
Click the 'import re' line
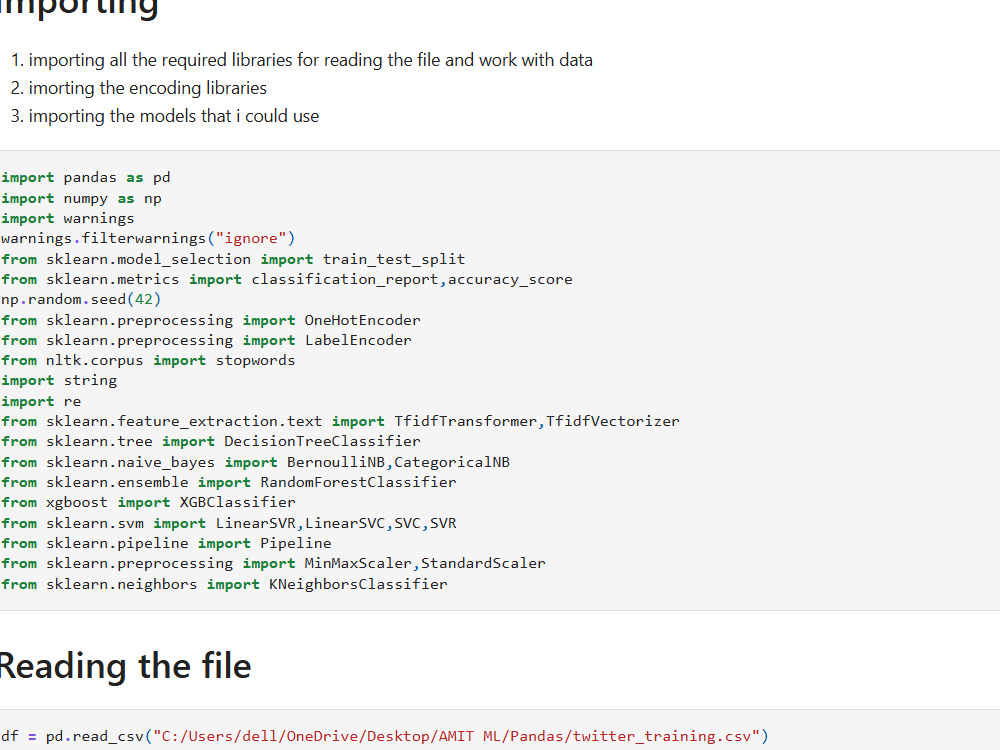pos(41,401)
